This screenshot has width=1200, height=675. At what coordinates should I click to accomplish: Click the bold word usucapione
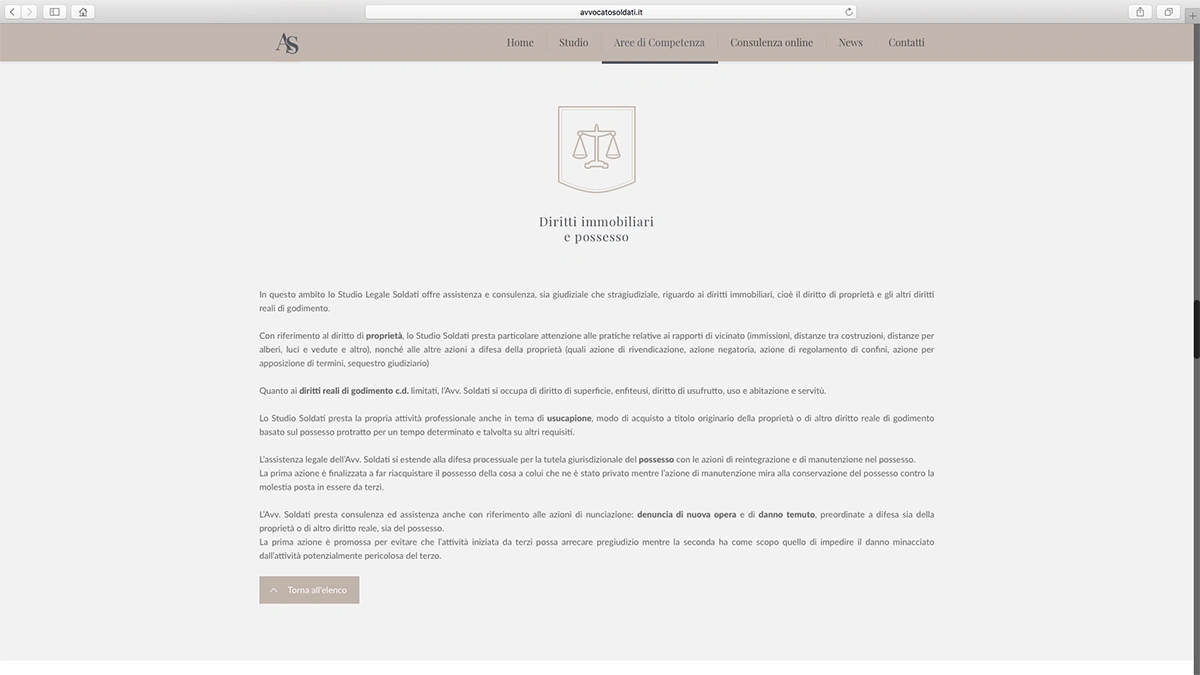tap(569, 418)
